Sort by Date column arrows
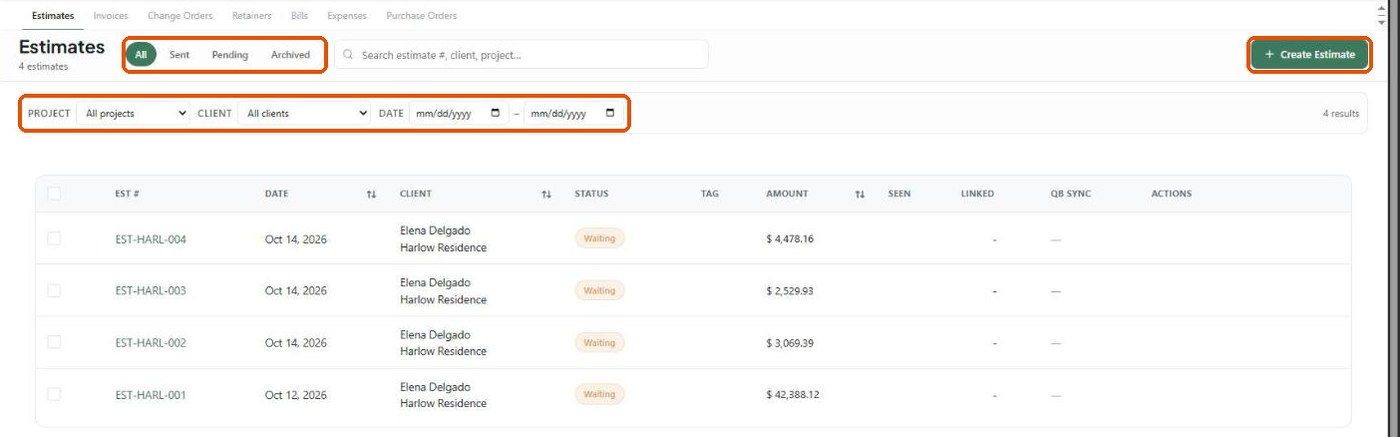Screen dimensions: 1400x437 click(x=371, y=194)
